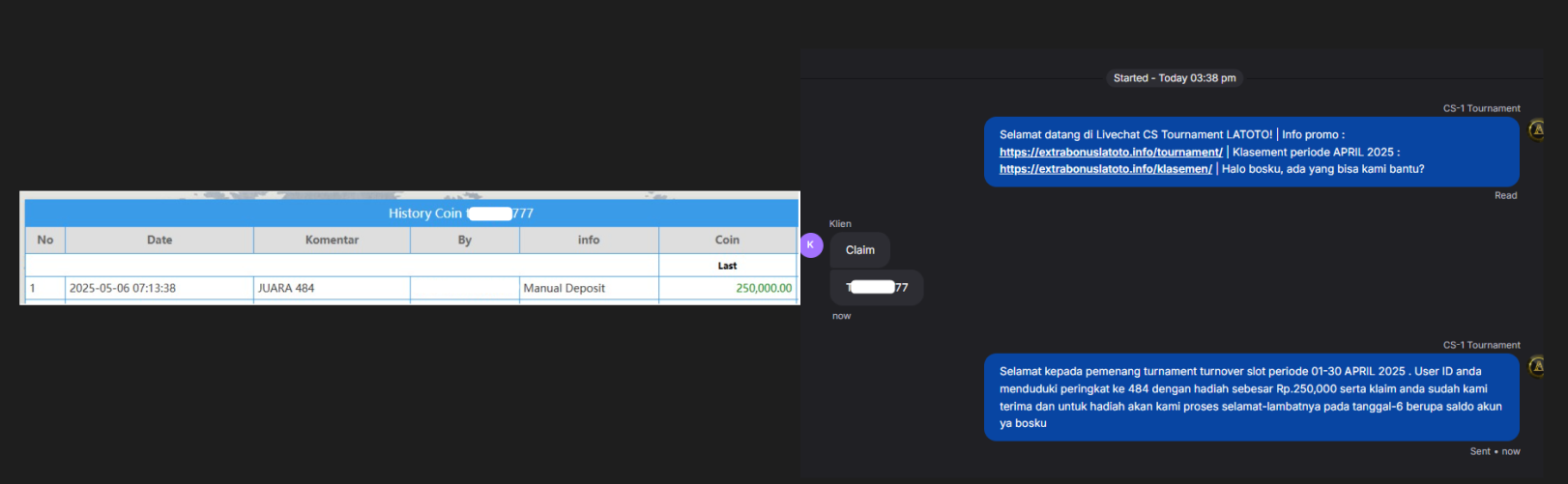This screenshot has width=1568, height=484.
Task: Click the 'Selamat datang' welcome message bubble
Action: [x=1251, y=152]
